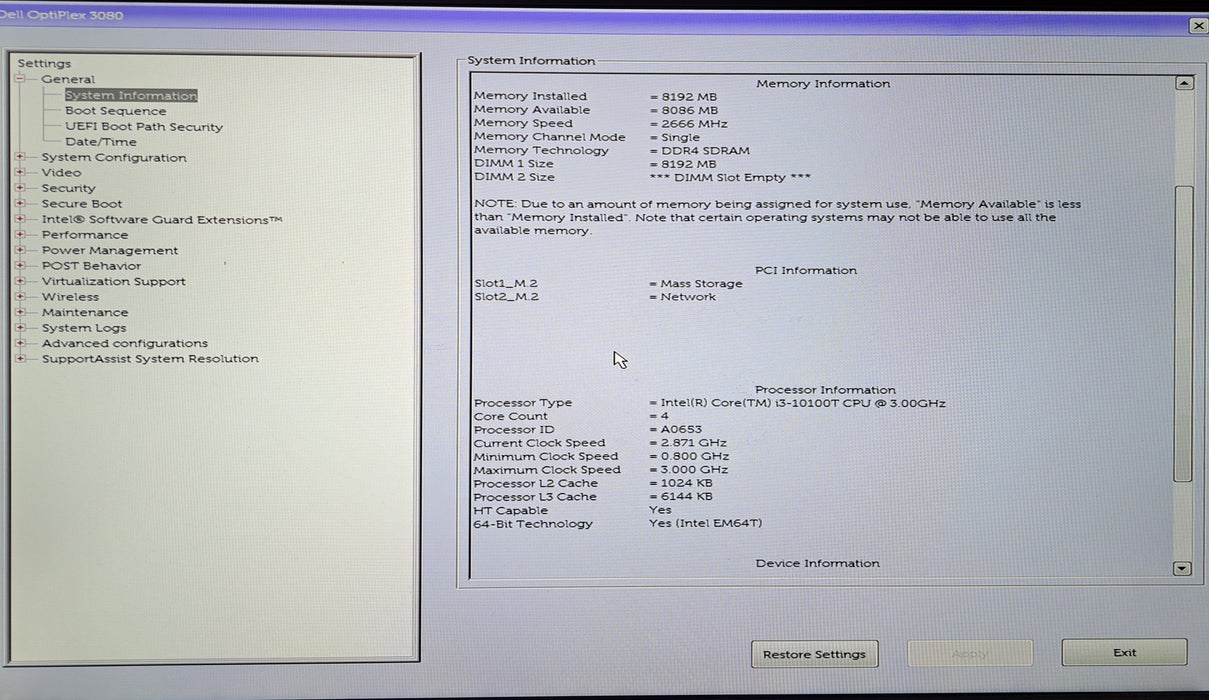Click the Processor L3 Cache value
The image size is (1209, 700).
681,497
